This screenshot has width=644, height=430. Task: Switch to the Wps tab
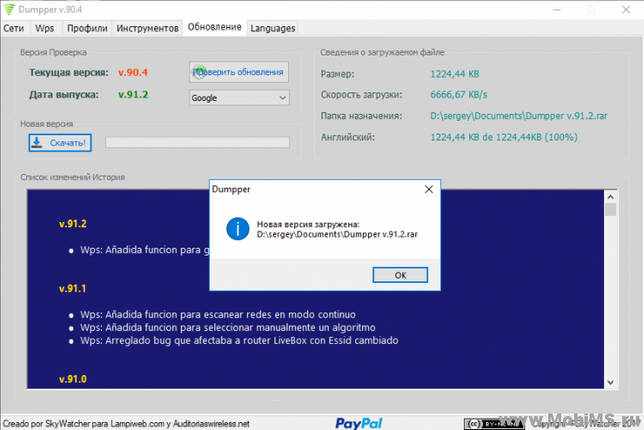(x=44, y=28)
